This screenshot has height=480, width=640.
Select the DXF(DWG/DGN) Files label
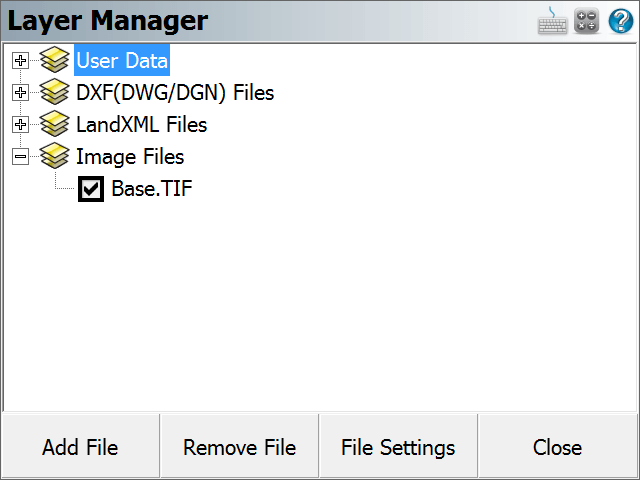175,92
